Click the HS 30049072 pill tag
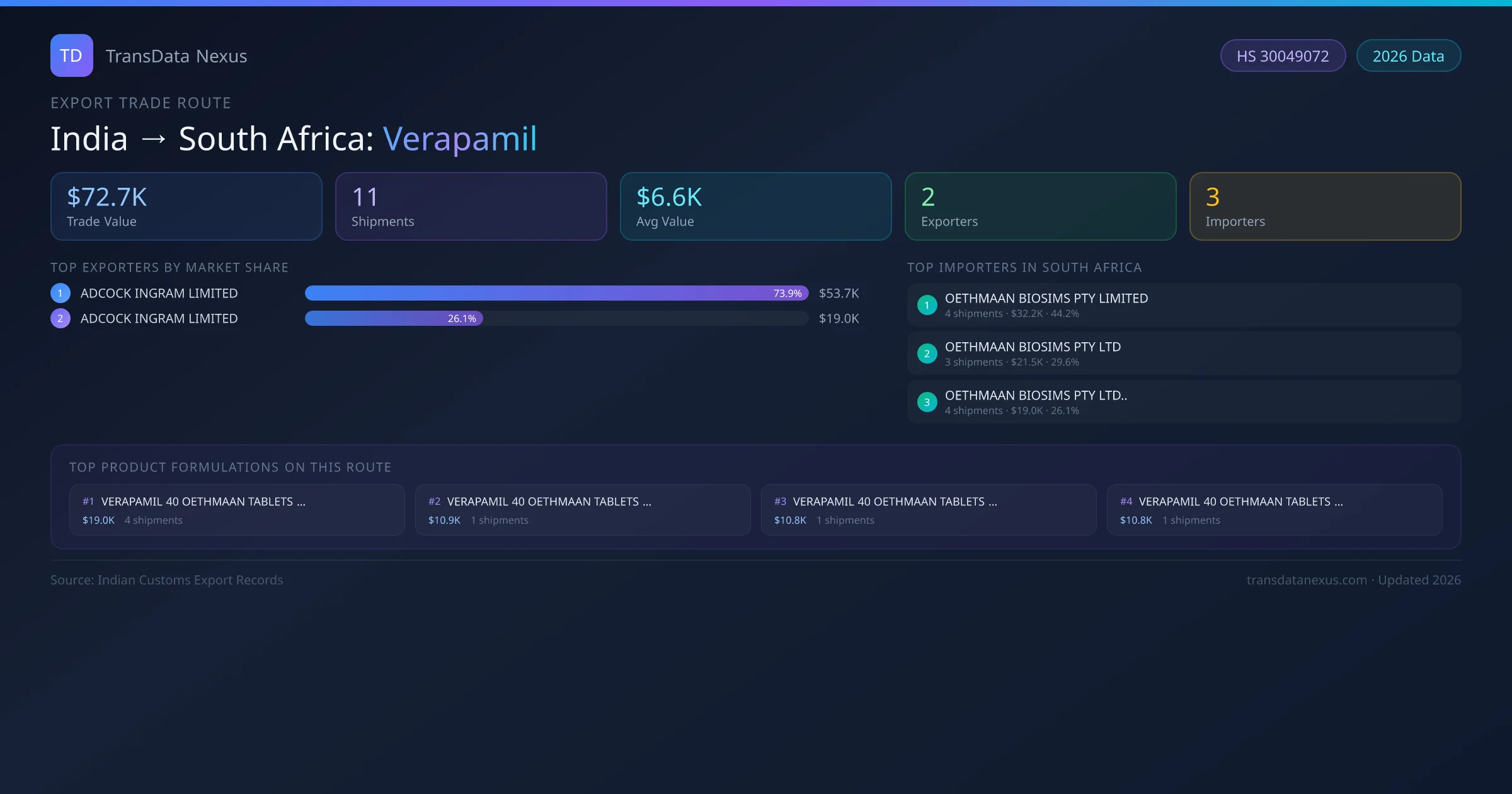This screenshot has height=794, width=1512. [x=1283, y=56]
